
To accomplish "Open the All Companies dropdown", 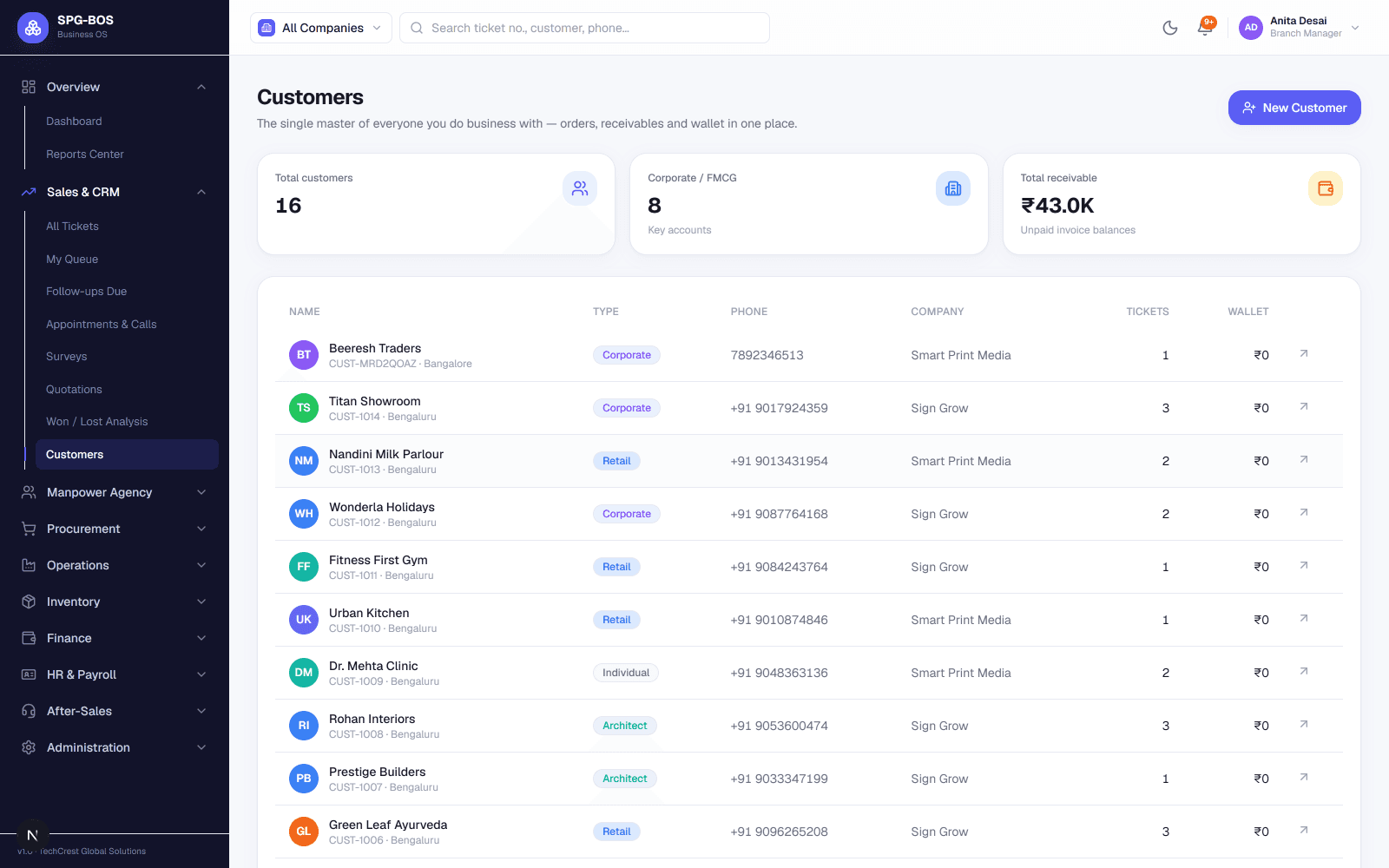I will [321, 28].
